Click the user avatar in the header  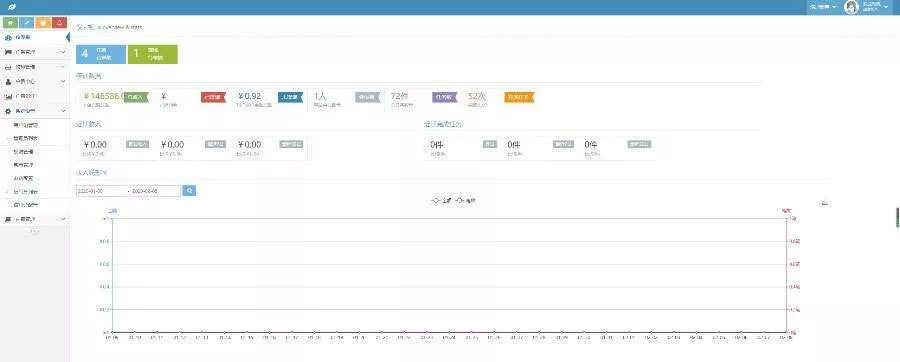(851, 7)
